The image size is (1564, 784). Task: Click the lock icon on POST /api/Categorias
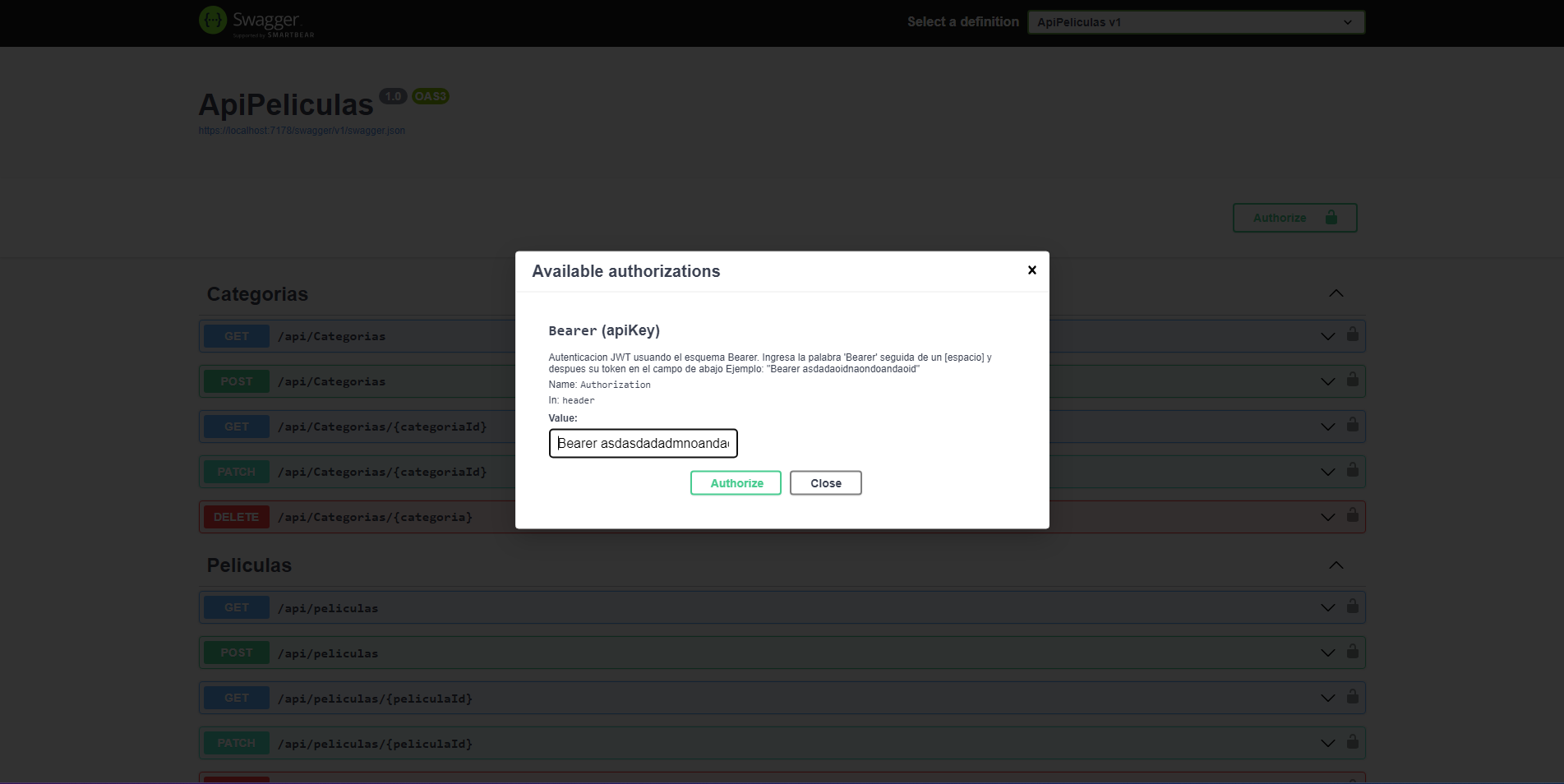[x=1352, y=380]
